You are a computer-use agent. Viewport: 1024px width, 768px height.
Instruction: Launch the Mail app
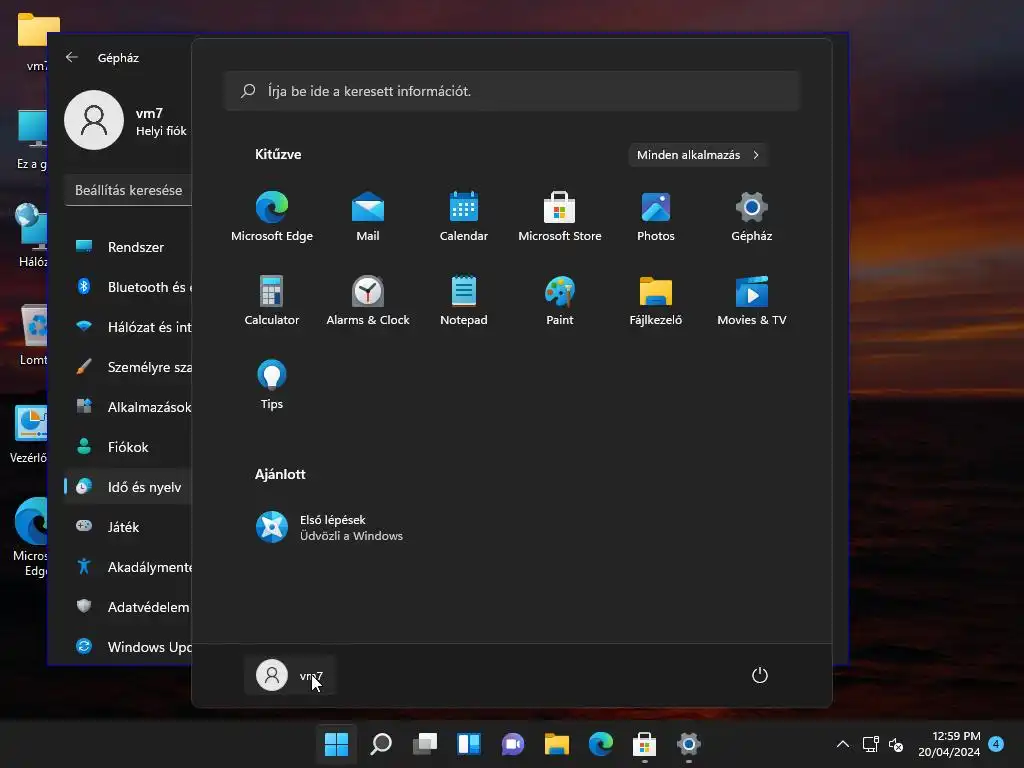point(368,217)
